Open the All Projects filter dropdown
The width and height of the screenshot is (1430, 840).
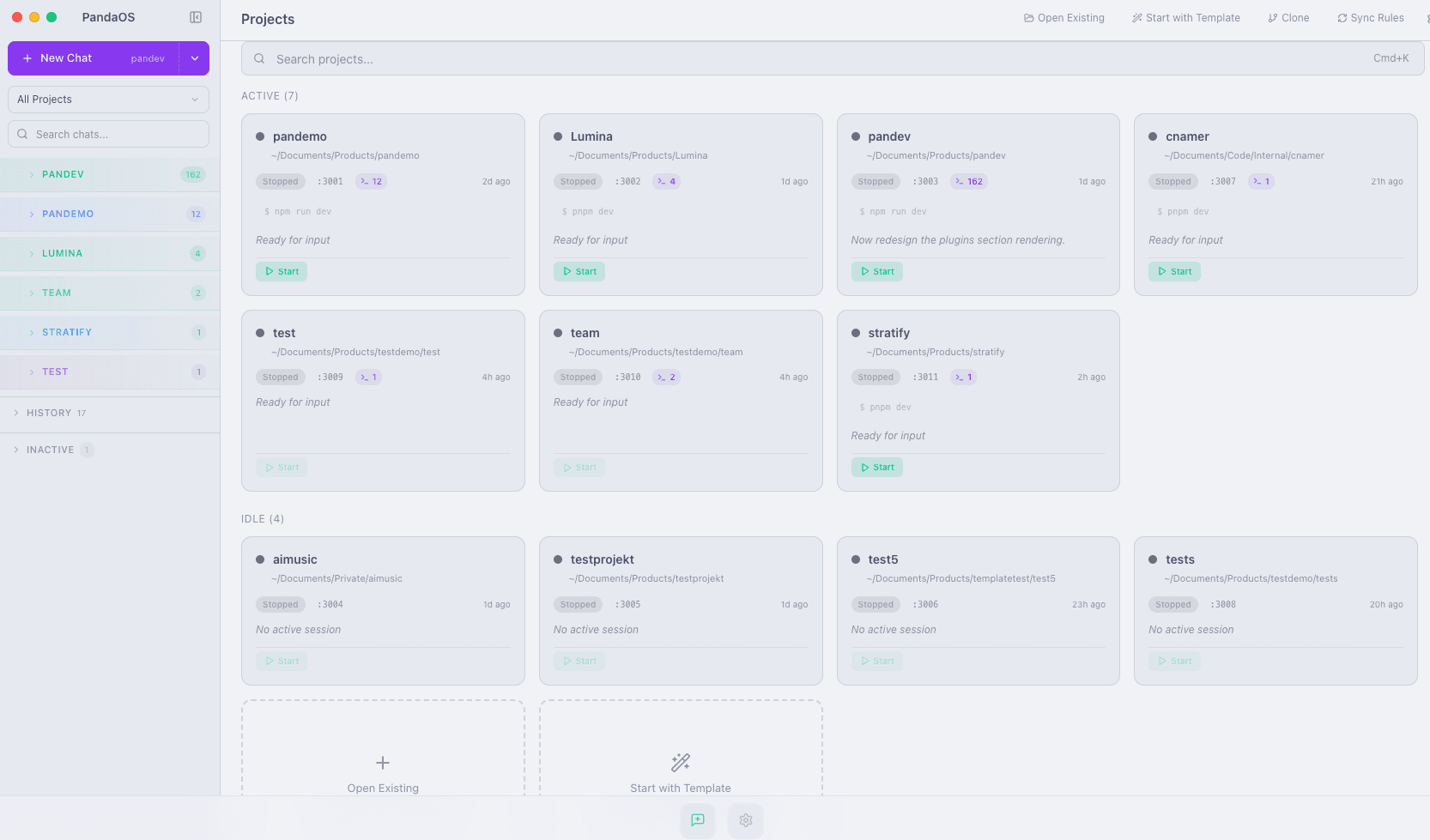click(107, 99)
